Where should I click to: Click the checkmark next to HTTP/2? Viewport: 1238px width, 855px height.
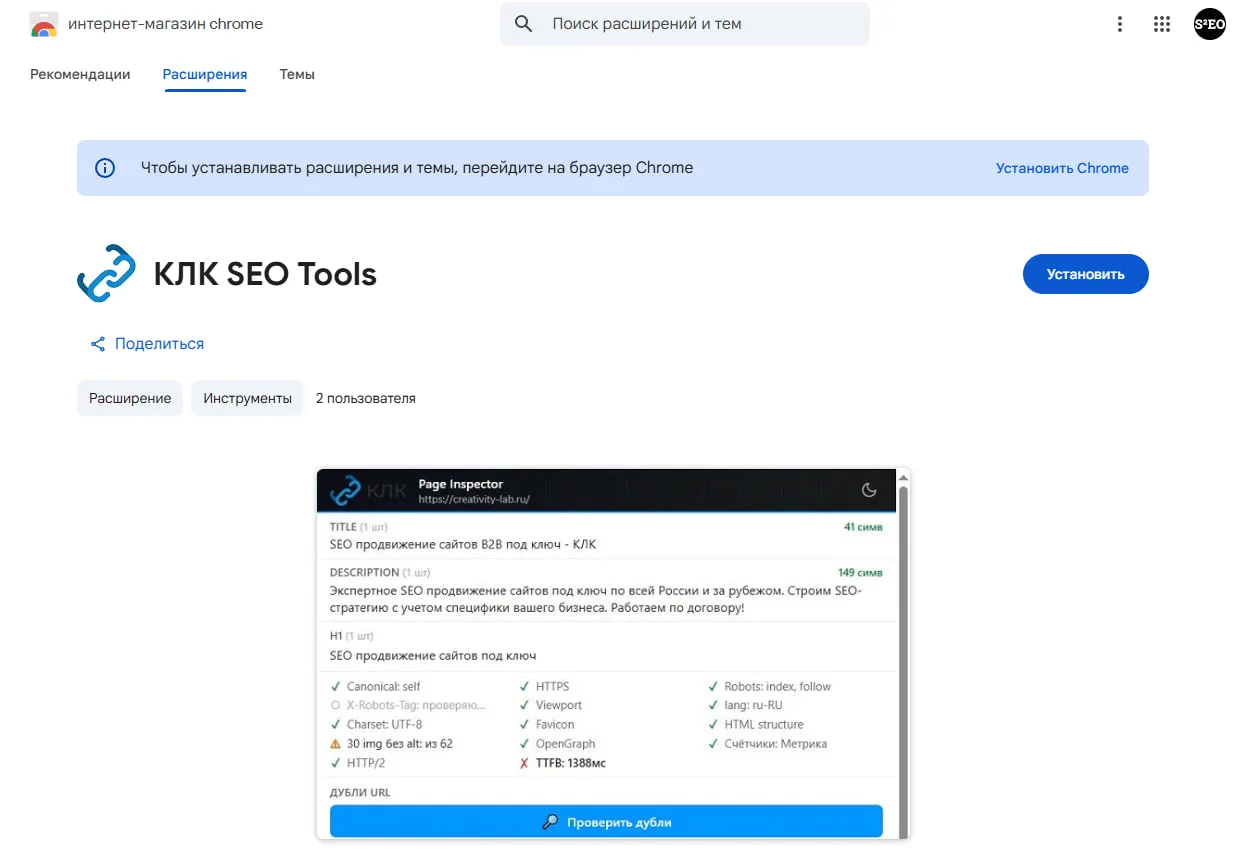pos(336,763)
